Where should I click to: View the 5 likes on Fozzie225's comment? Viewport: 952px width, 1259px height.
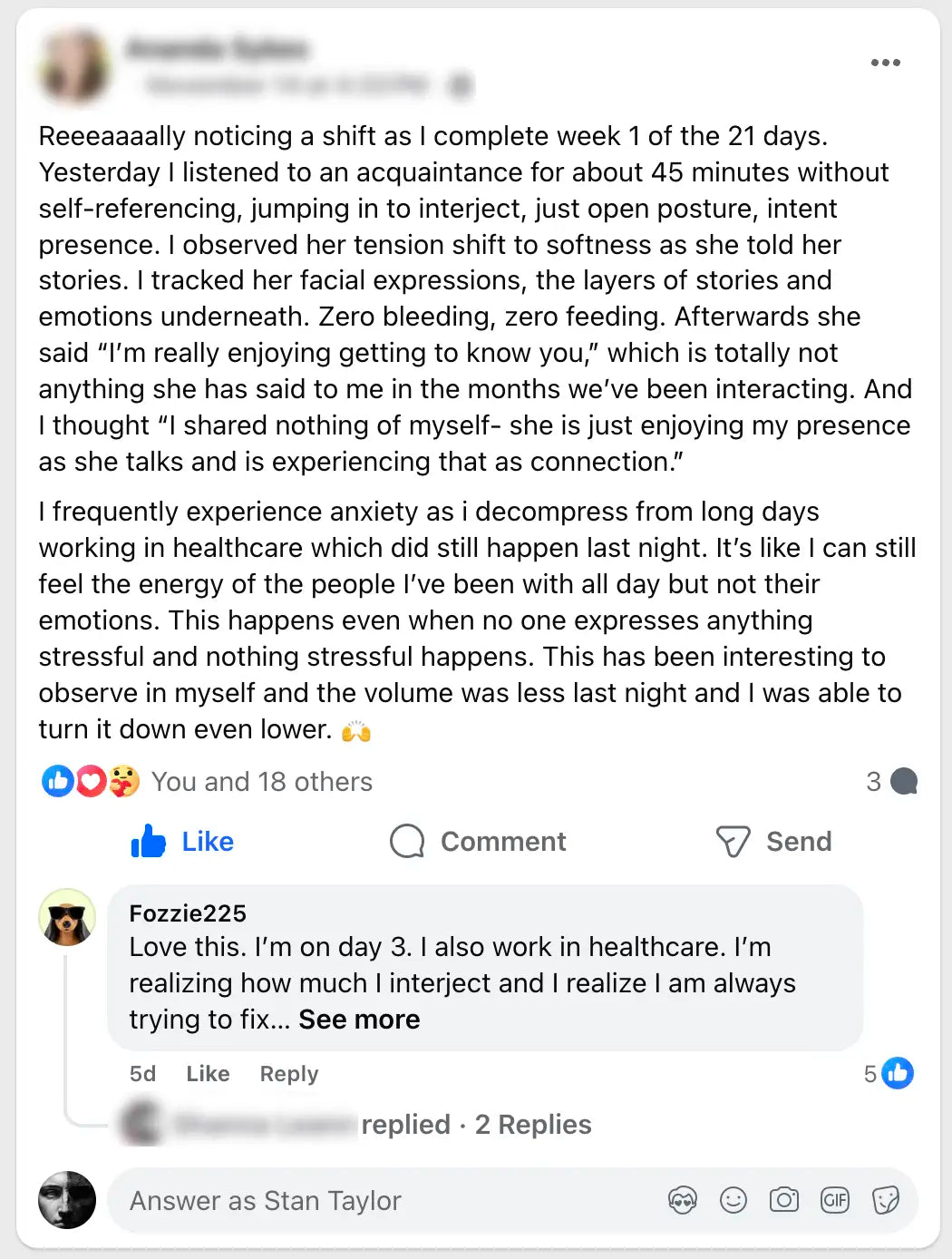point(889,1074)
